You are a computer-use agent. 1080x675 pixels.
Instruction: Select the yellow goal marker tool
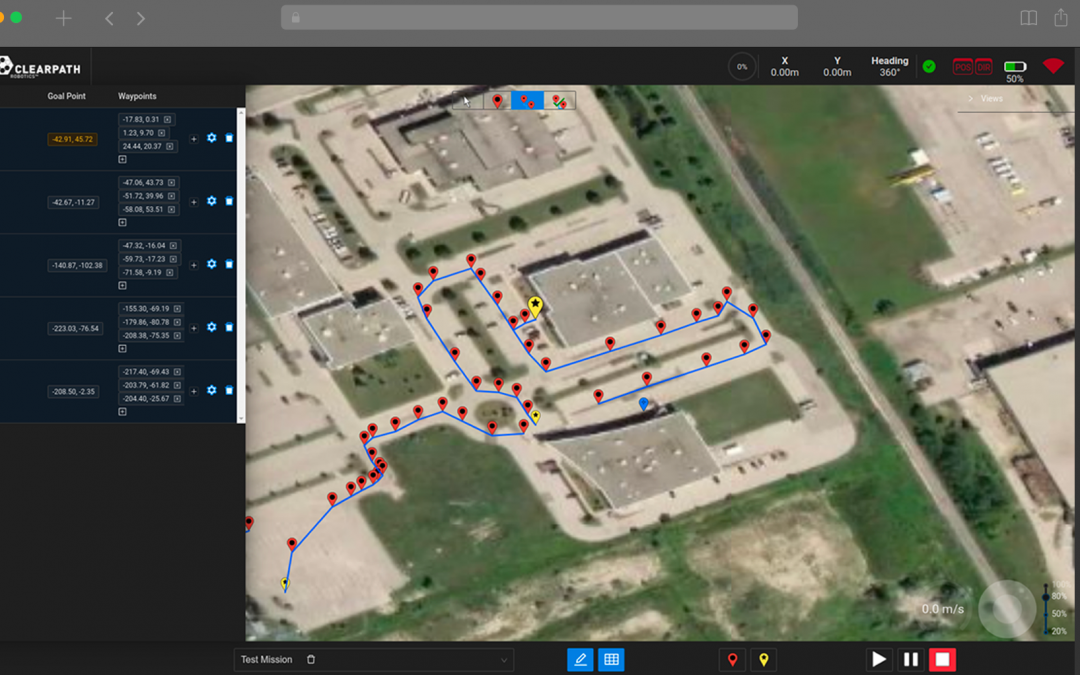click(x=764, y=659)
